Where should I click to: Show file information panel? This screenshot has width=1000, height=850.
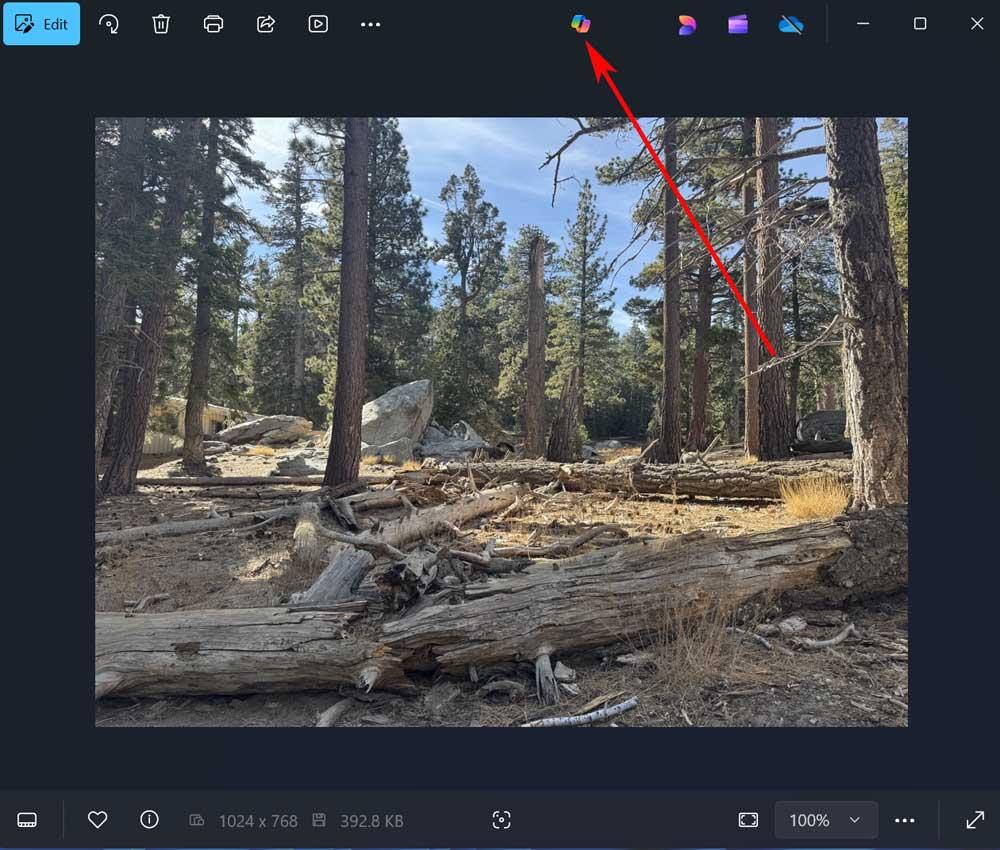pos(149,819)
